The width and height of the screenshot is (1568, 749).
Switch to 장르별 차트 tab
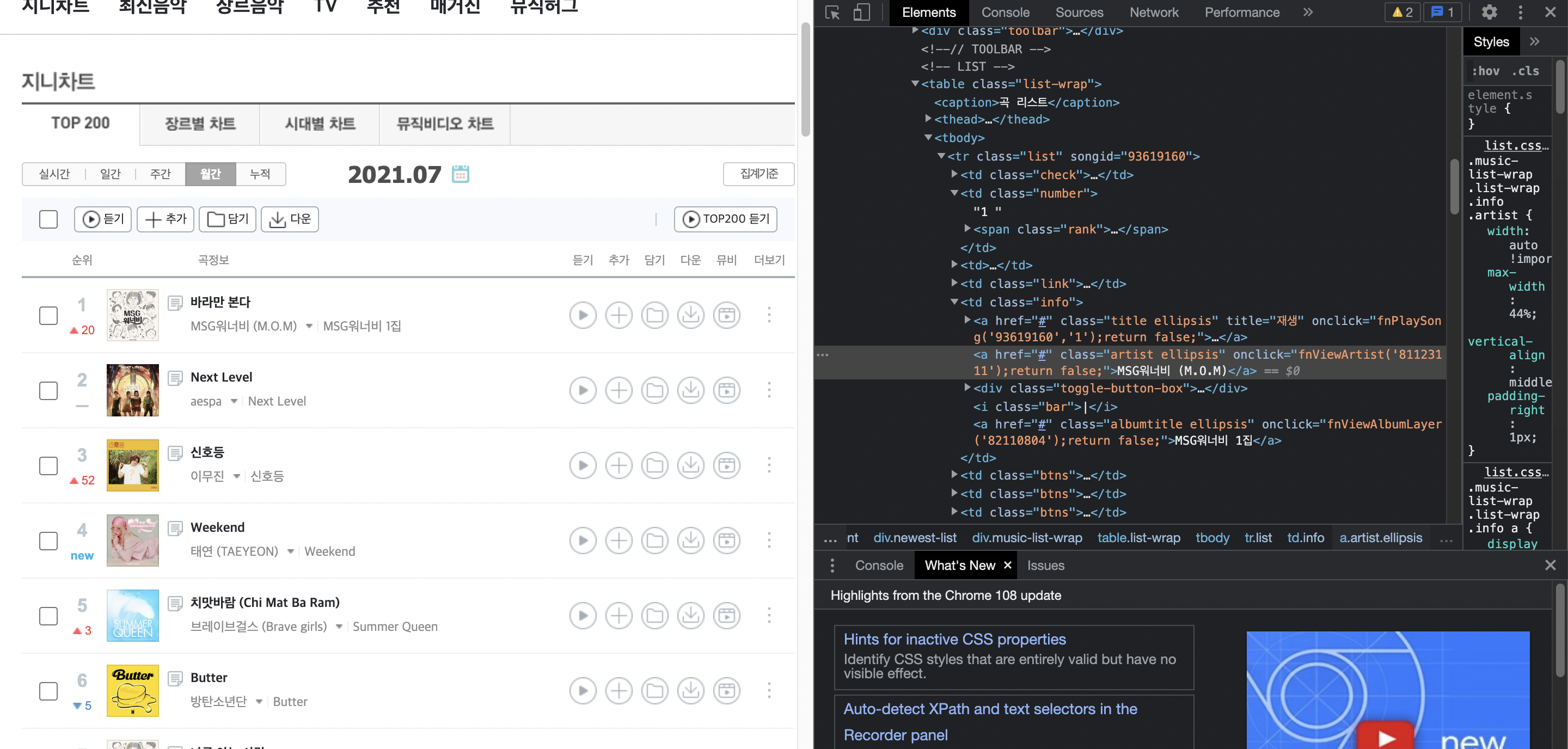200,124
